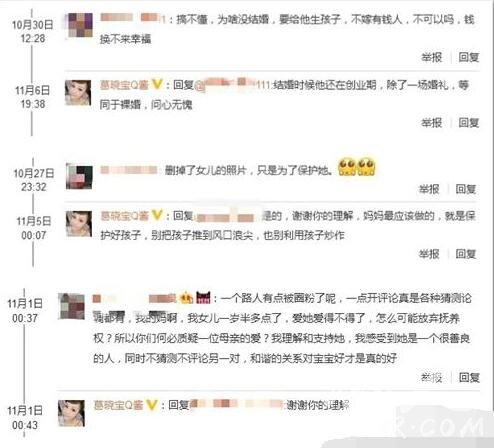The height and width of the screenshot is (448, 494).
Task: Open pixelated avatar of the 10月30日 commenter
Action: click(x=80, y=25)
